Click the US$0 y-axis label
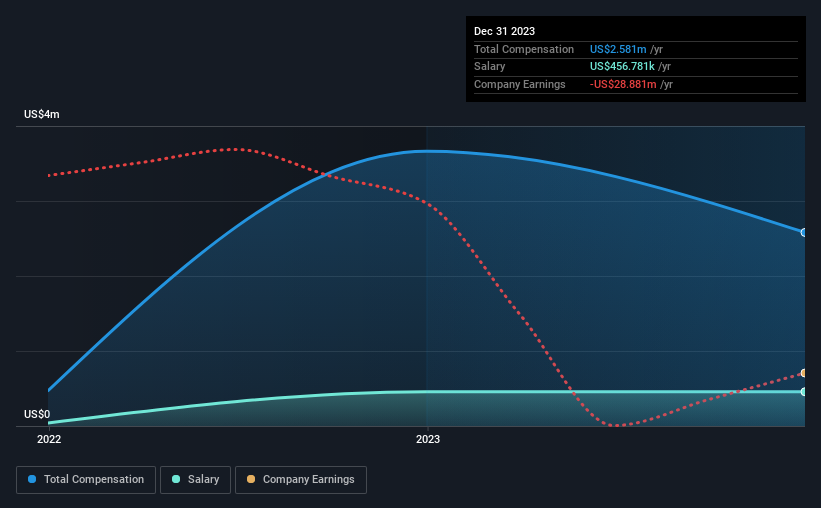This screenshot has height=508, width=821. 37,414
